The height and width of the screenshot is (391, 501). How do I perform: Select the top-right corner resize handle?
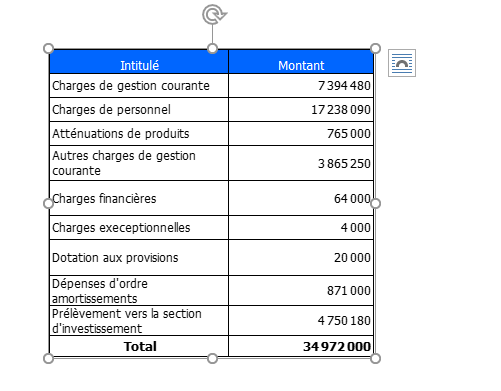pyautogui.click(x=375, y=48)
